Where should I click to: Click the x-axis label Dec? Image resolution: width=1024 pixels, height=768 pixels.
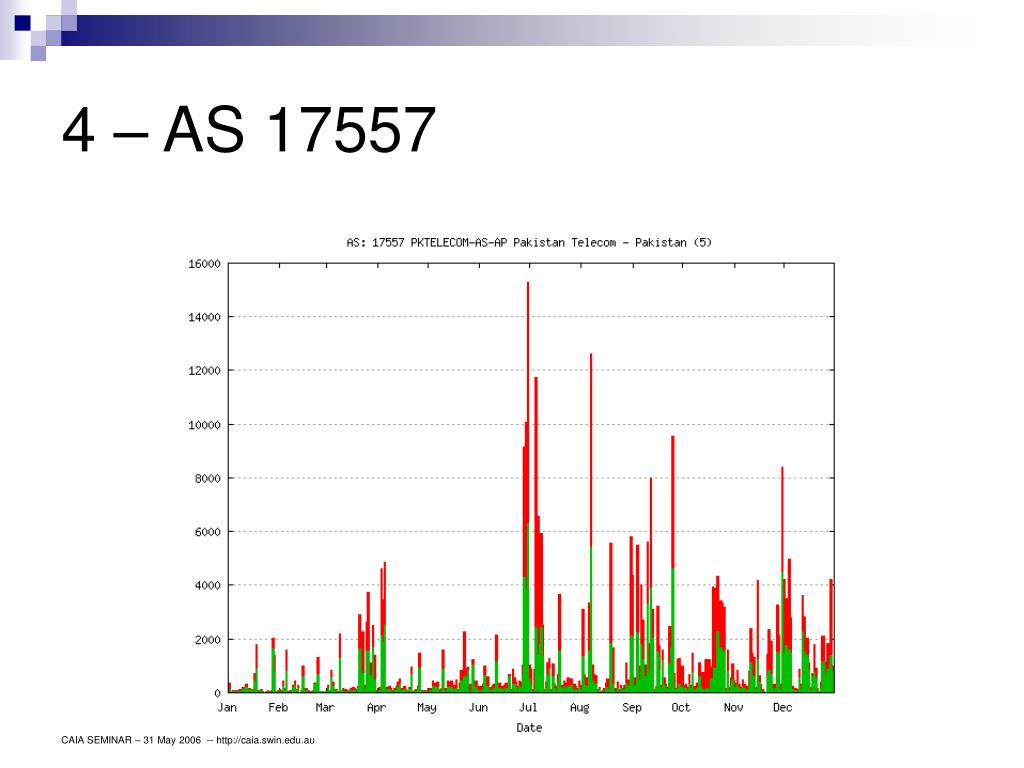pyautogui.click(x=782, y=707)
